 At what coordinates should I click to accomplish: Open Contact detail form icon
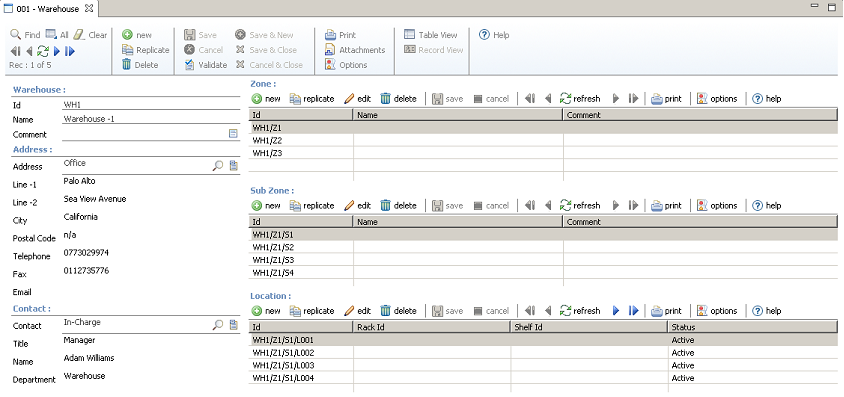coord(234,325)
